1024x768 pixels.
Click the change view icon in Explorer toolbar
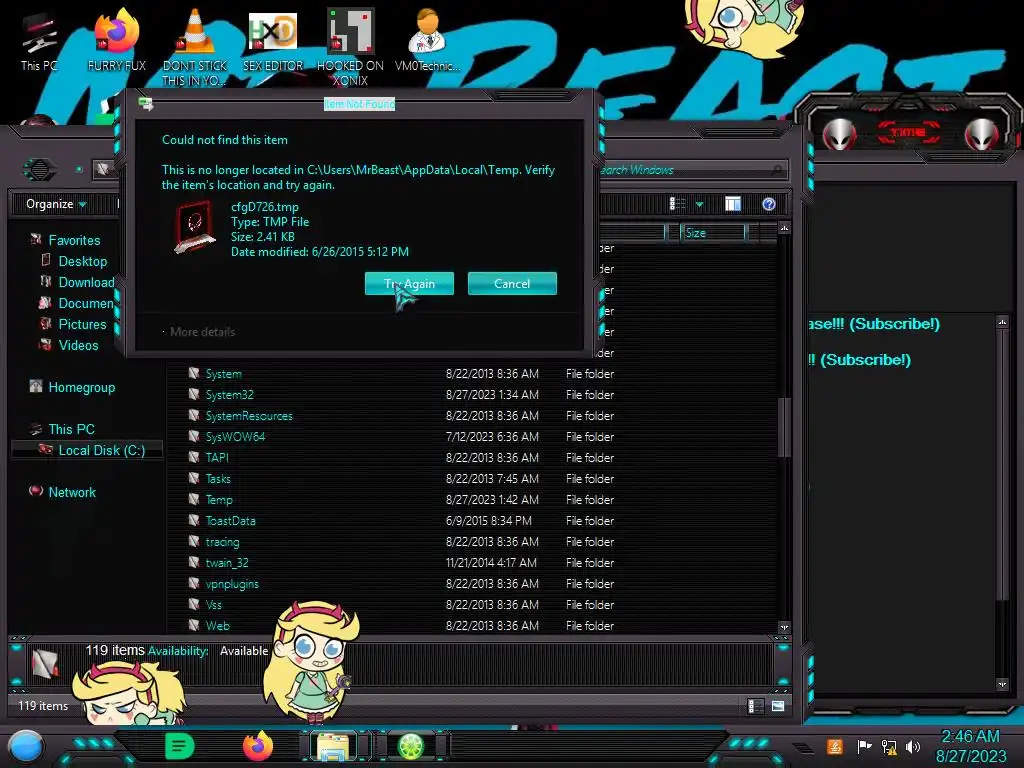click(678, 204)
